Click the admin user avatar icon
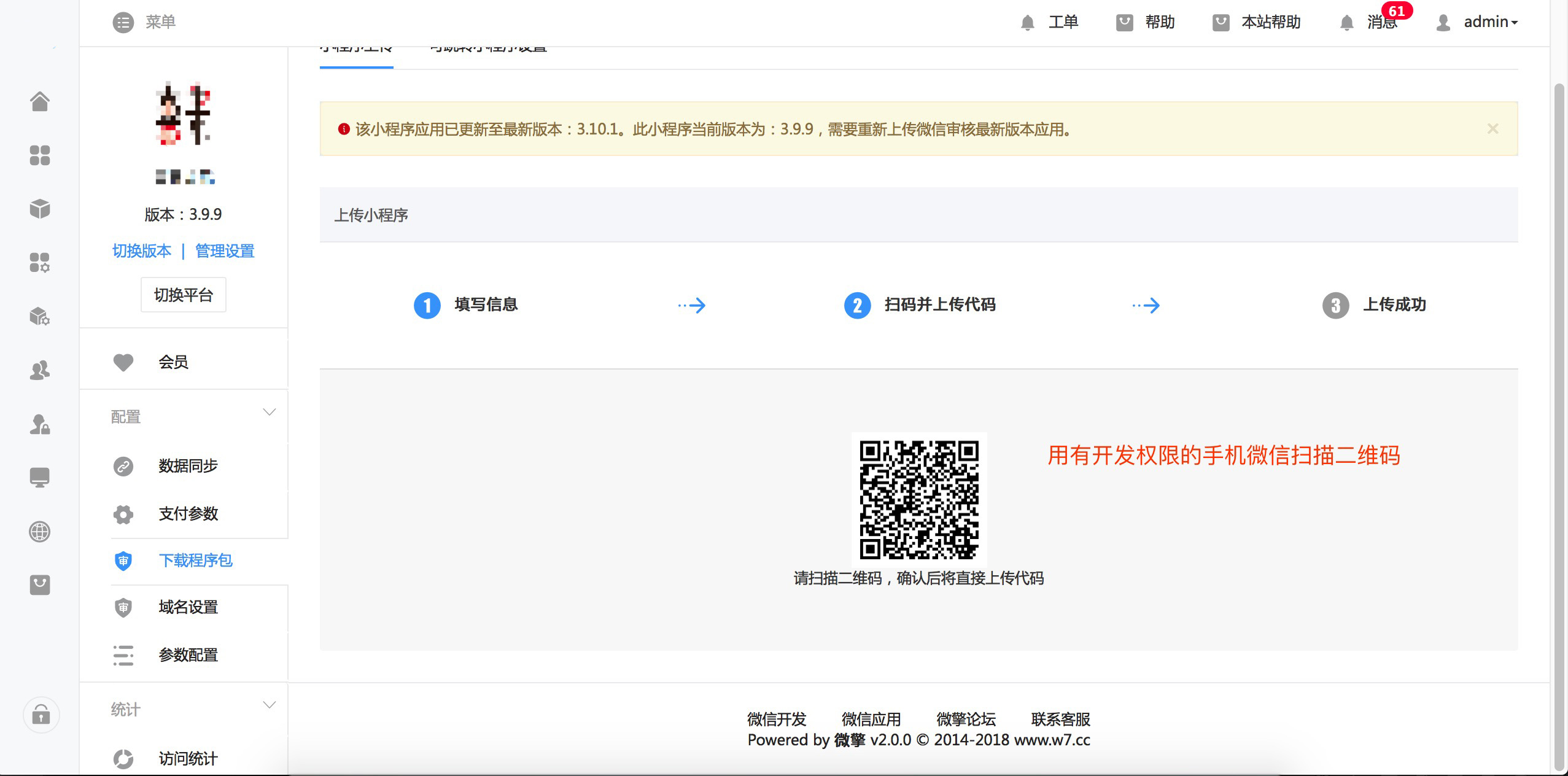1568x776 pixels. [x=1443, y=23]
